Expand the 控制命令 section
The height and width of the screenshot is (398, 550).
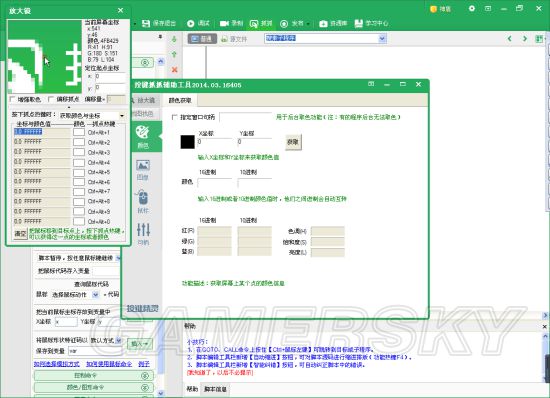coord(94,376)
